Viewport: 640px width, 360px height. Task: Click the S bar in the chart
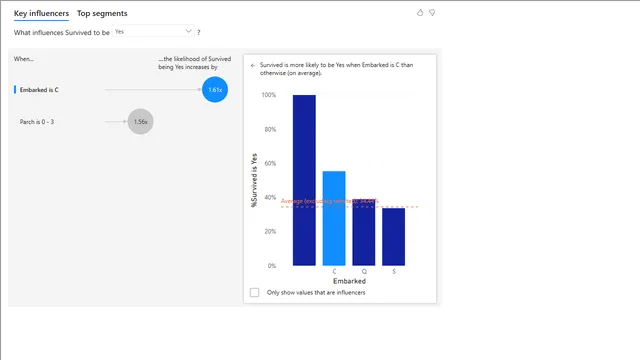(393, 237)
